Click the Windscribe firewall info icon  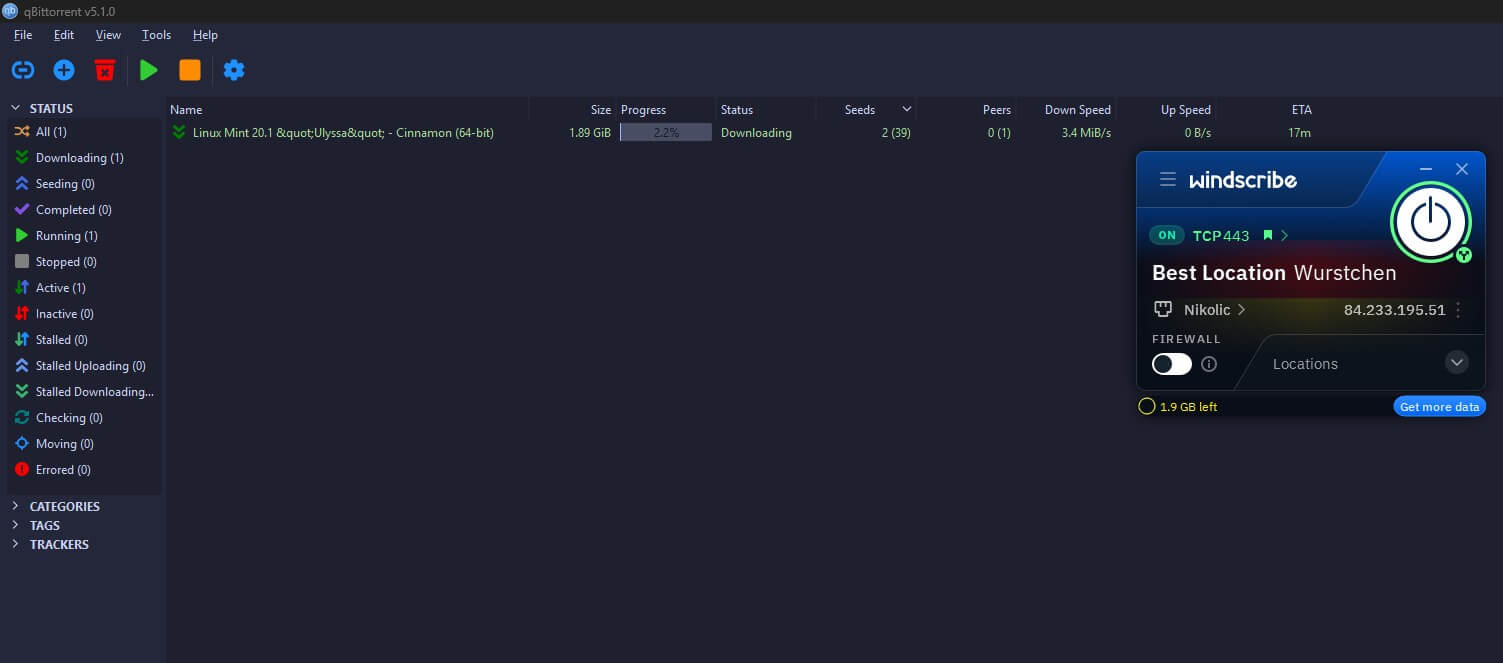(x=1209, y=364)
